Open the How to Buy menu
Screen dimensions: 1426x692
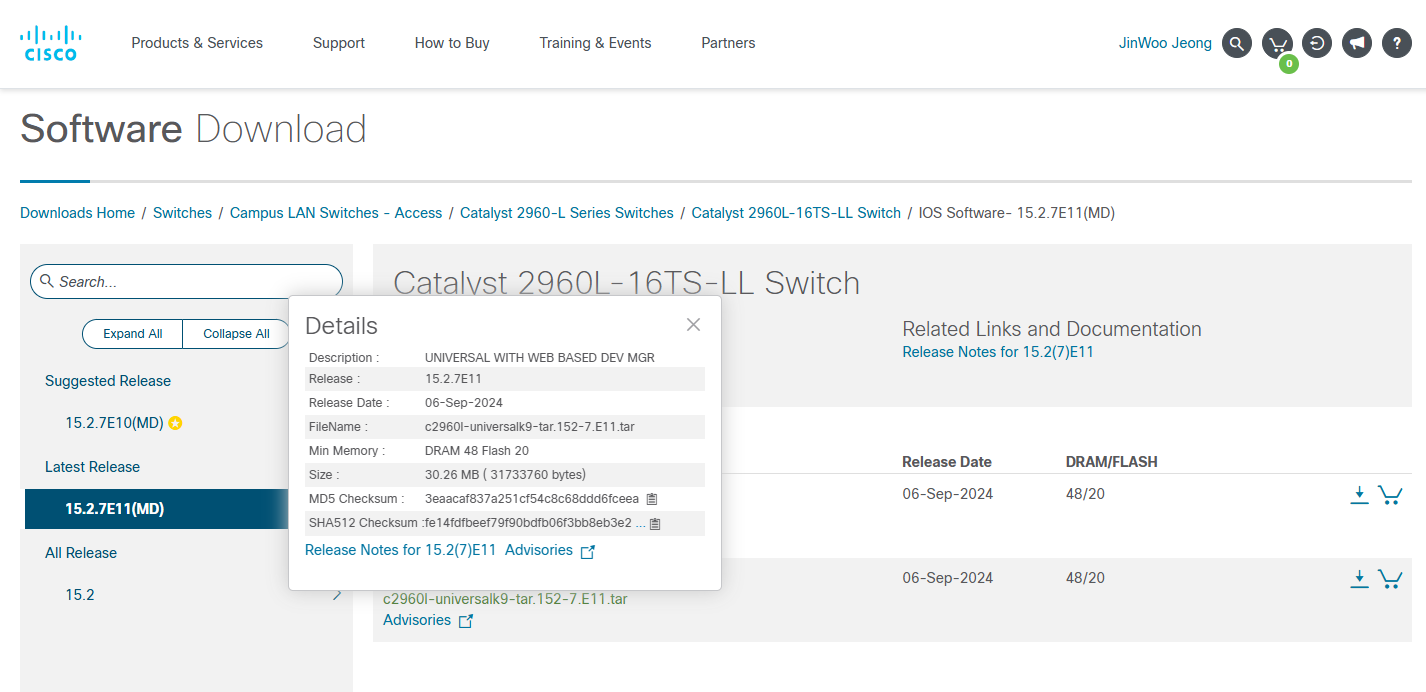point(452,43)
